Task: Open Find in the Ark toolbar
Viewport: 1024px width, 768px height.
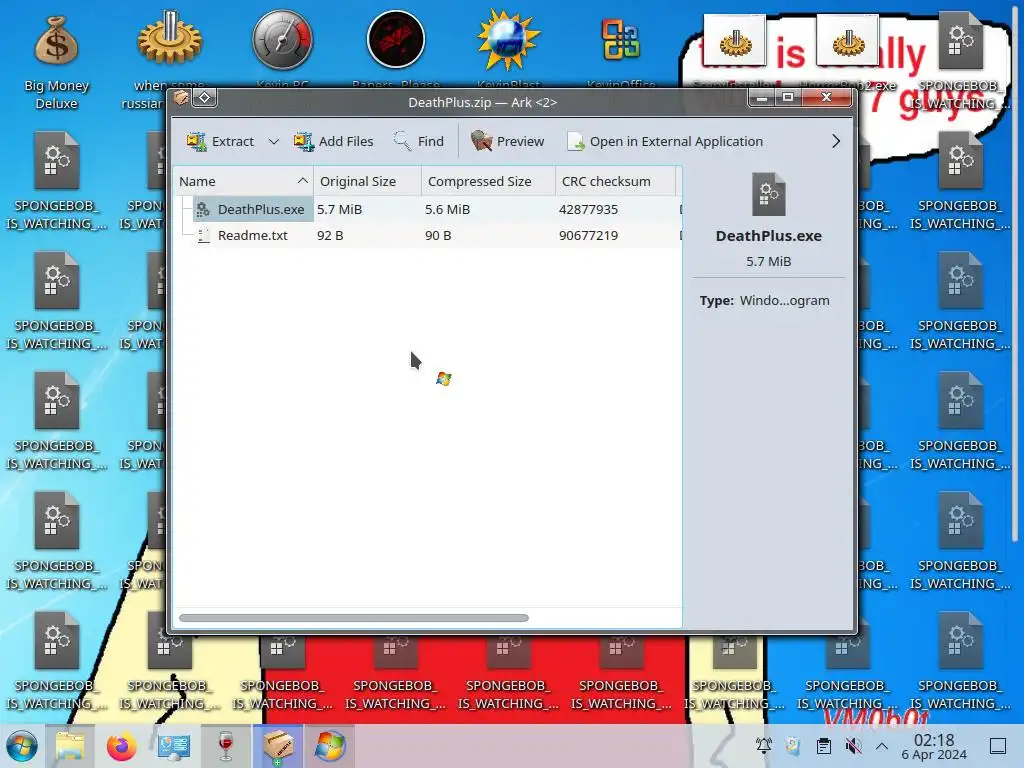Action: click(x=419, y=141)
